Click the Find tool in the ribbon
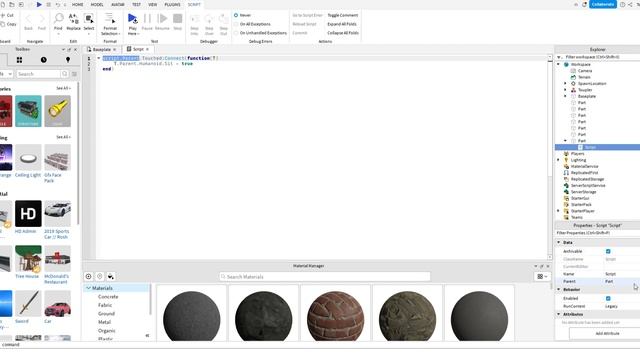 pyautogui.click(x=58, y=22)
